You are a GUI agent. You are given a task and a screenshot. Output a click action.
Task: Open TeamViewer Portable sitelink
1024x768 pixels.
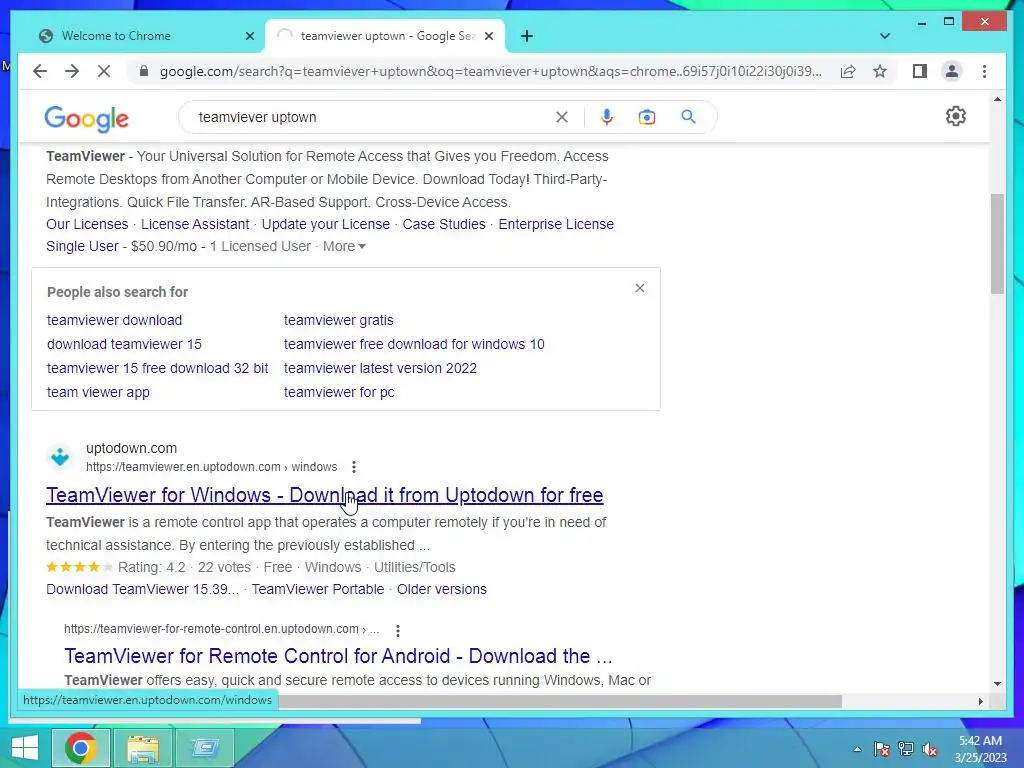(x=318, y=589)
